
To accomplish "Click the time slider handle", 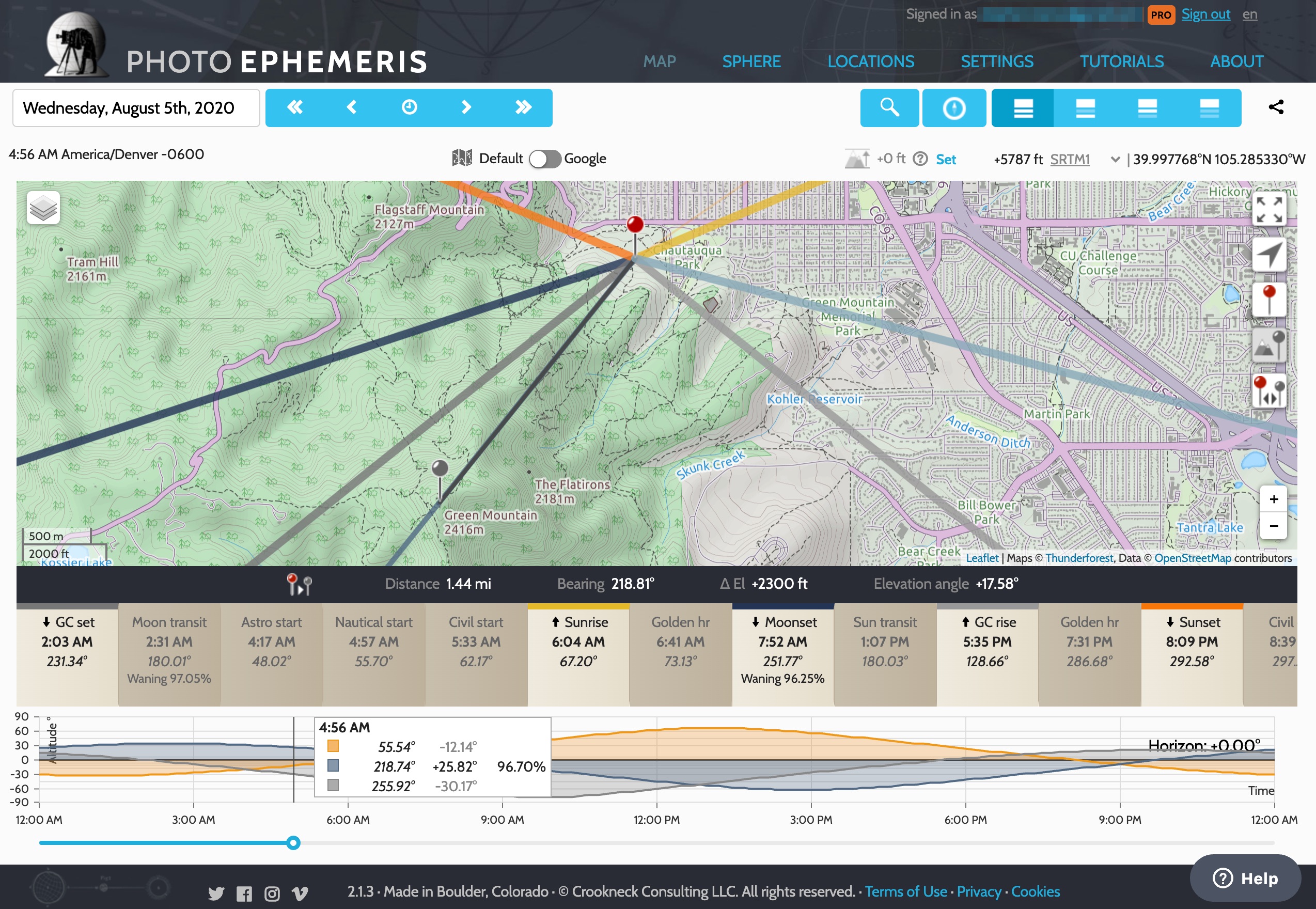I will coord(293,842).
